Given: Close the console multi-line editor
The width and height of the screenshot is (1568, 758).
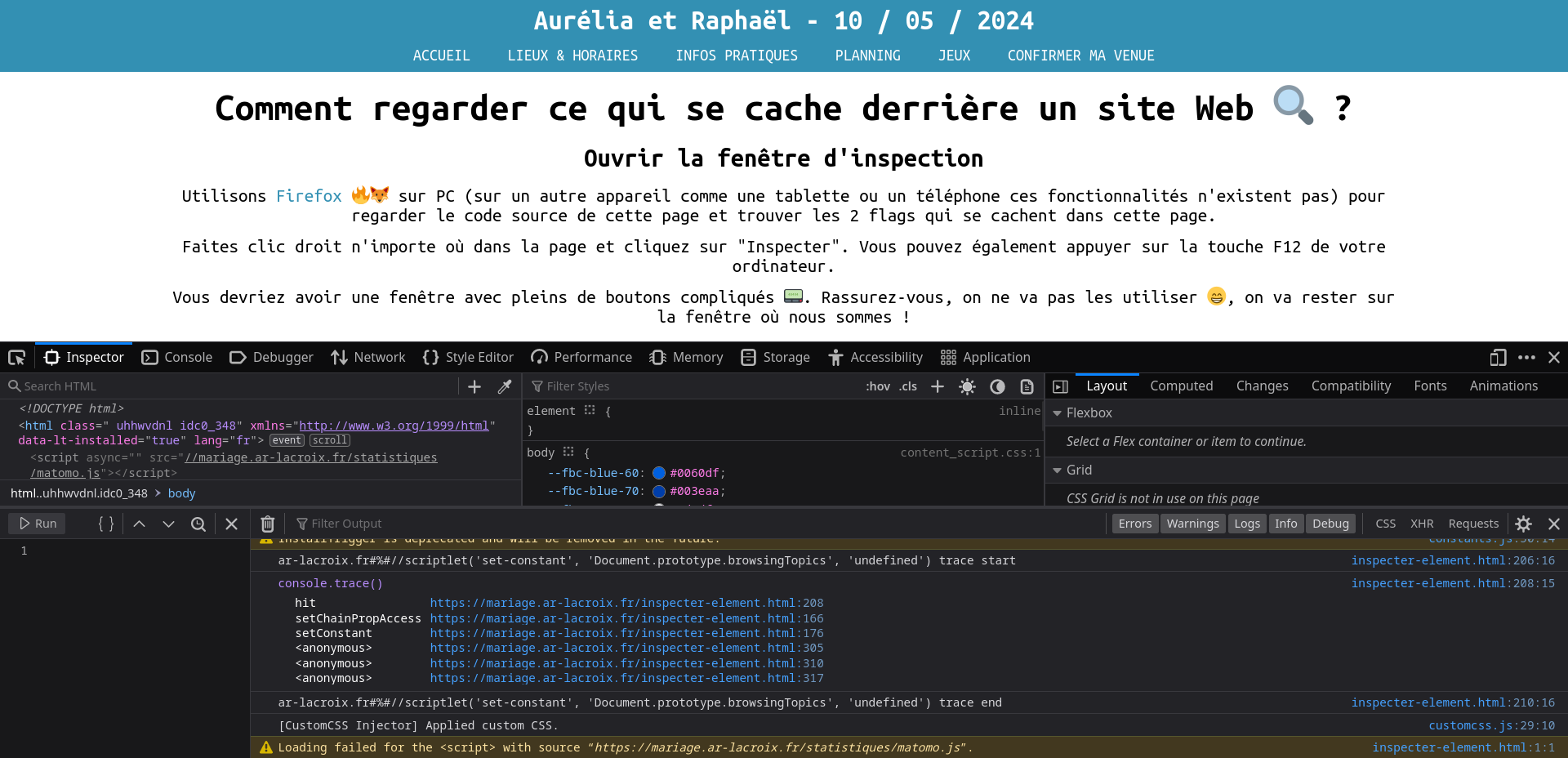Looking at the screenshot, I should click(x=231, y=524).
